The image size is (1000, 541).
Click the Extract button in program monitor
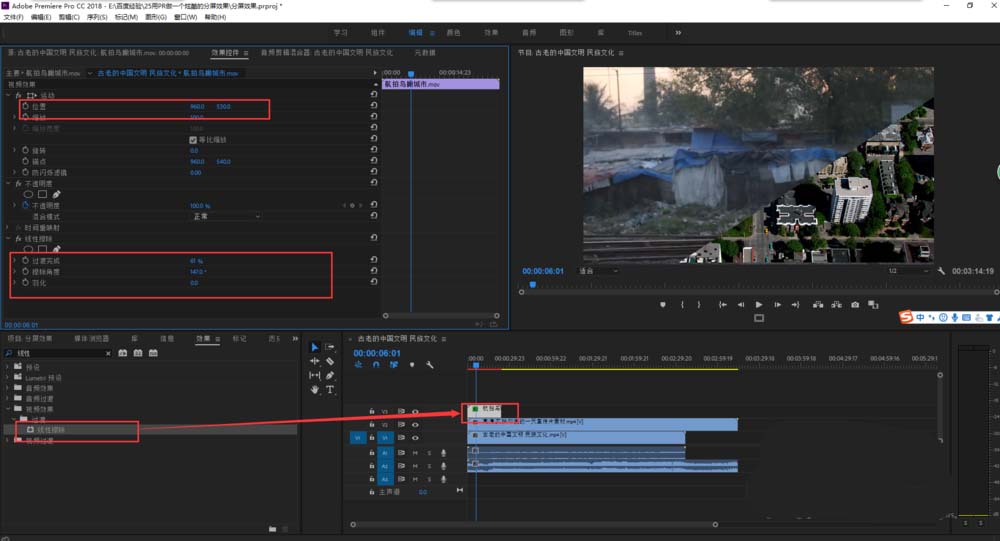[x=836, y=305]
